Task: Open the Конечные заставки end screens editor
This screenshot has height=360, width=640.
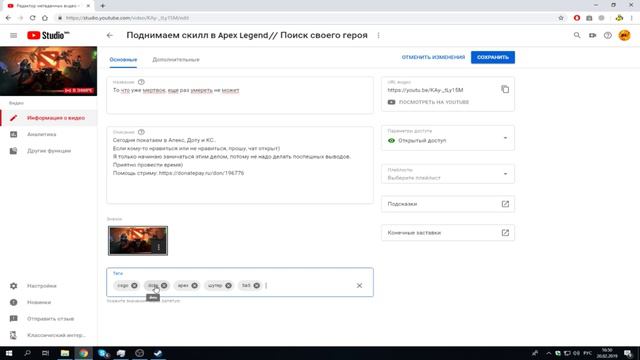Action: pyautogui.click(x=448, y=233)
